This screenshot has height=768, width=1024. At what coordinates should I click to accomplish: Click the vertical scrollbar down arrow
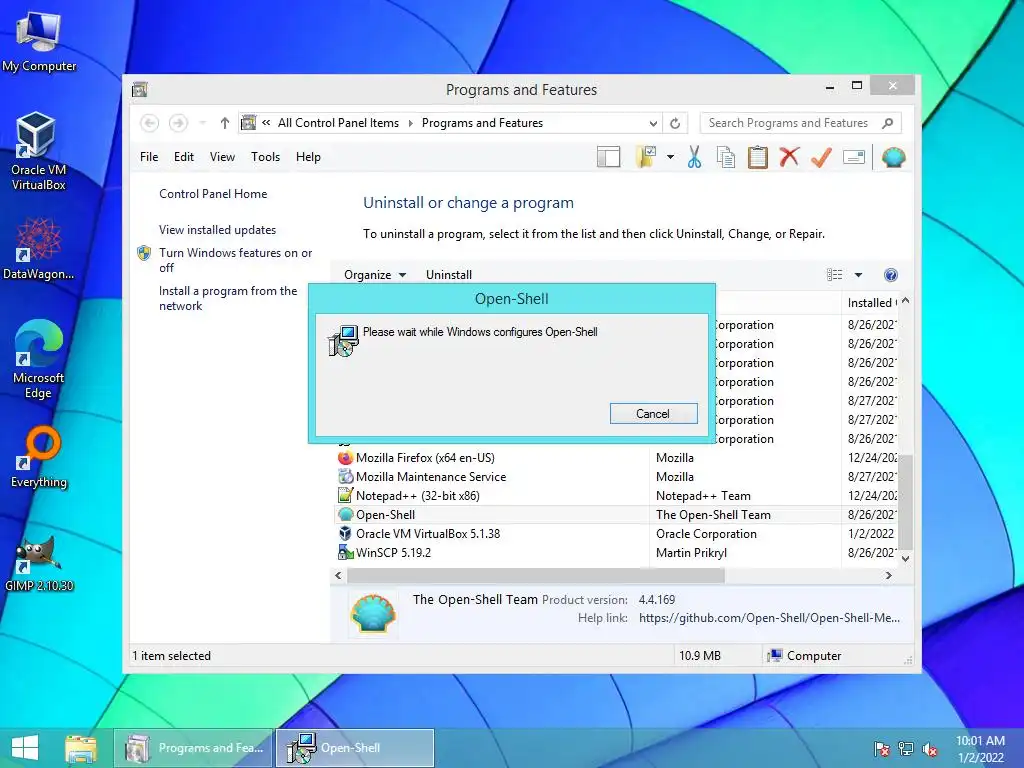(x=905, y=558)
